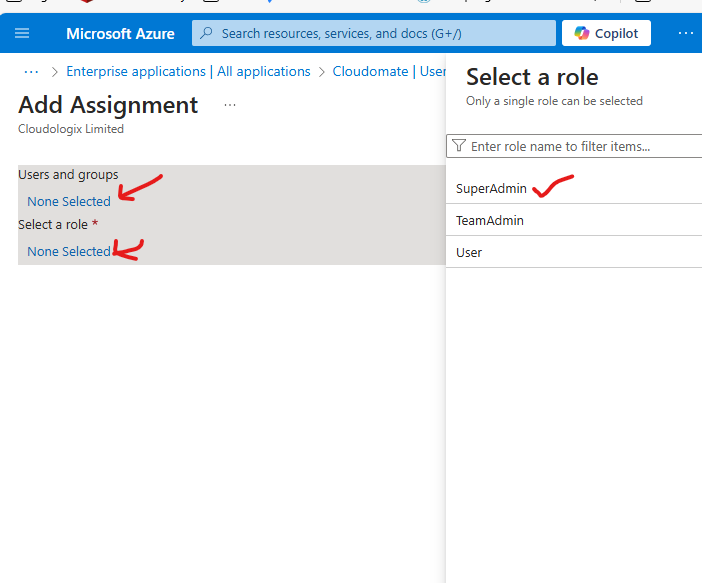Click the Select a role panel title
The width and height of the screenshot is (702, 583).
click(532, 77)
